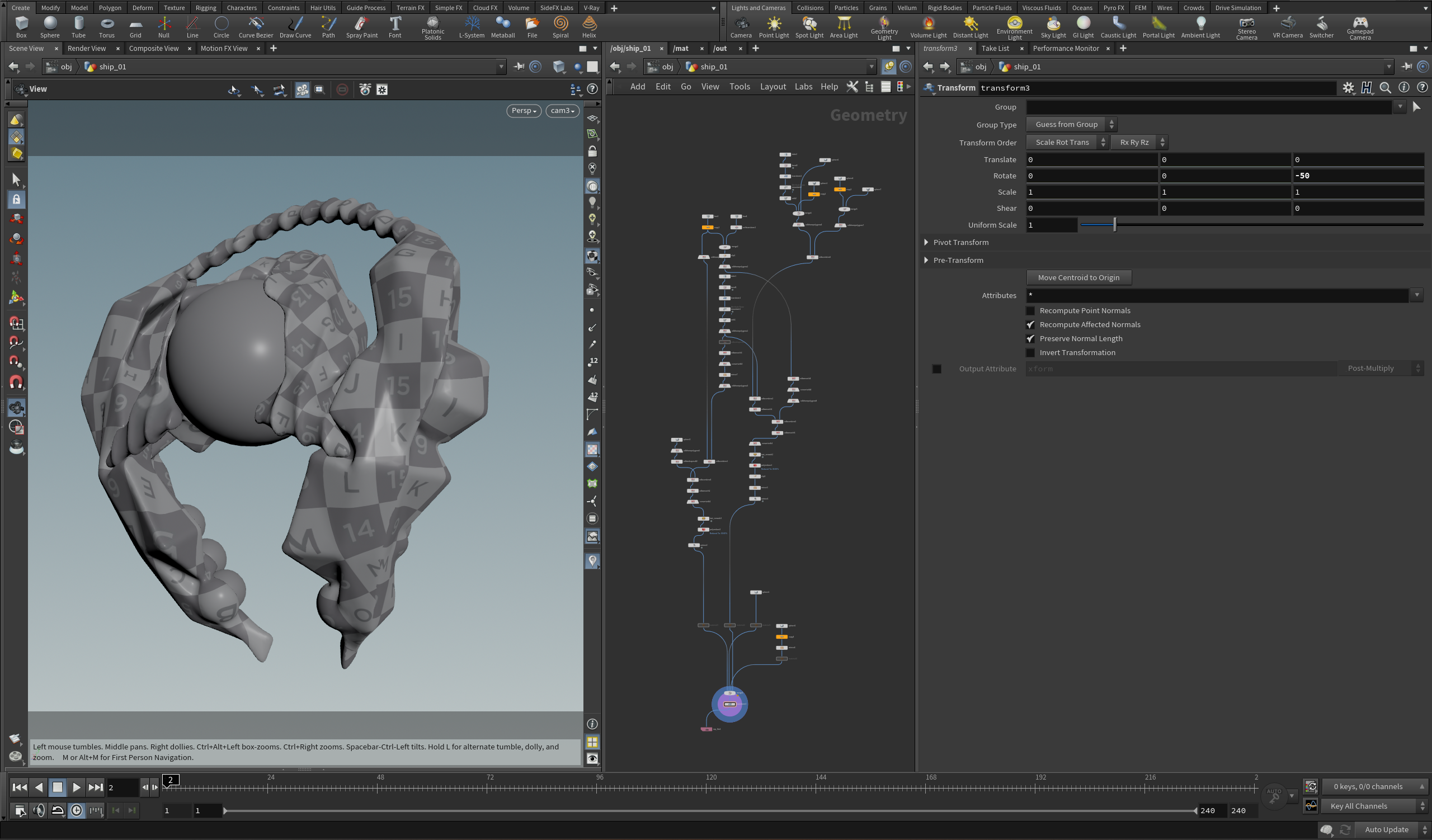Toggle the real time playback clock button

76,810
